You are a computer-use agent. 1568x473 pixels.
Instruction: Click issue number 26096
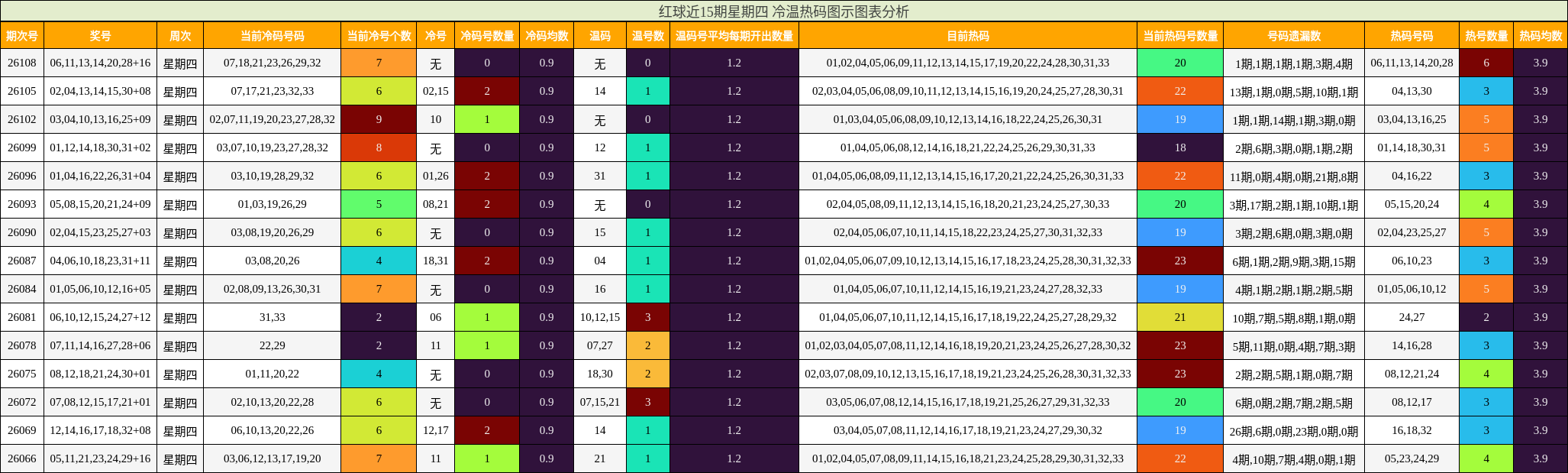(x=22, y=176)
